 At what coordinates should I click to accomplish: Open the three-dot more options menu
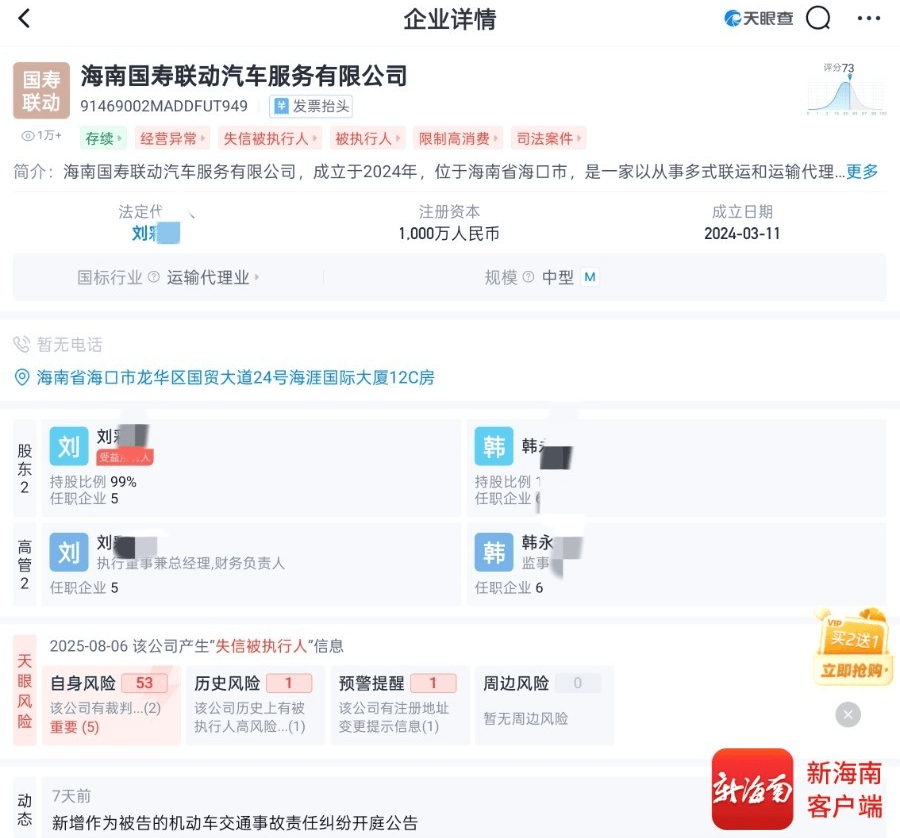point(868,19)
